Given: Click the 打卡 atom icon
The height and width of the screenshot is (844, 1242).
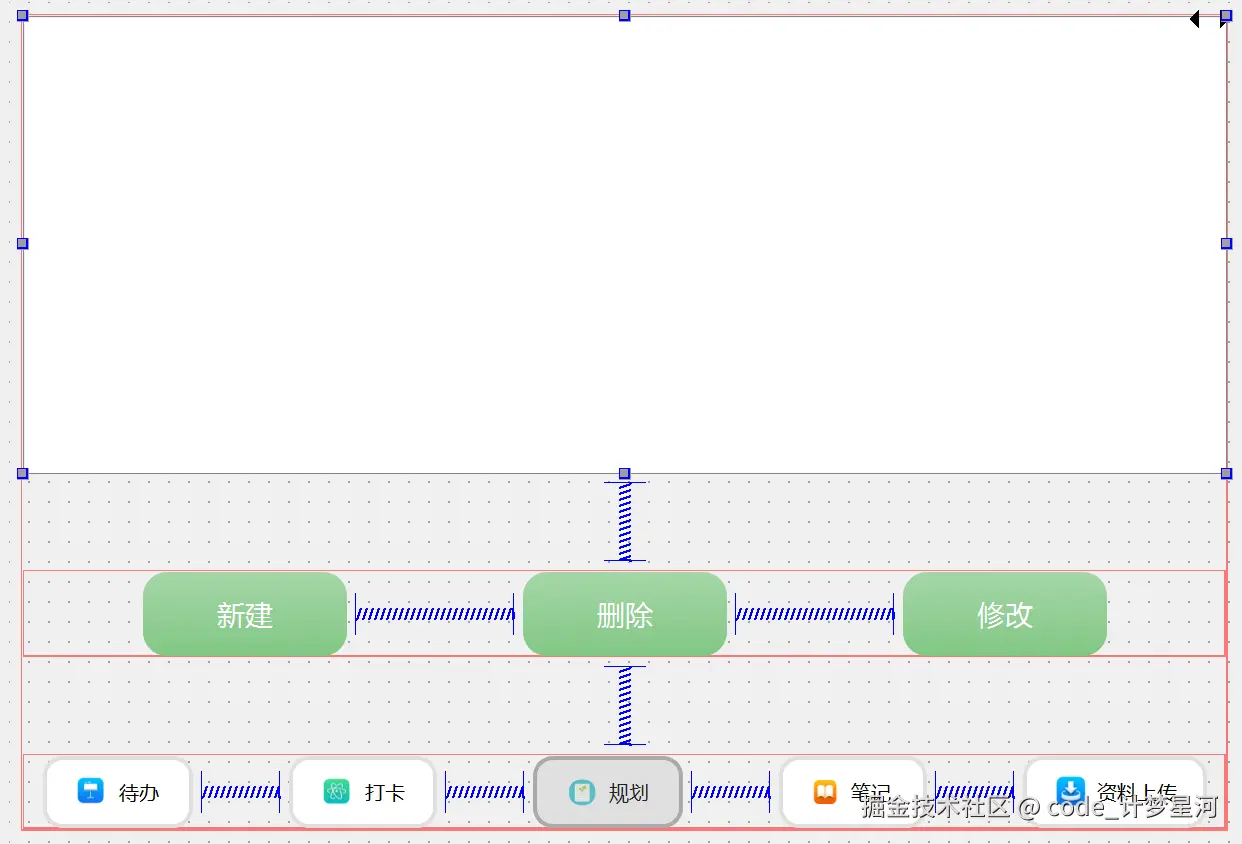Looking at the screenshot, I should click(337, 792).
